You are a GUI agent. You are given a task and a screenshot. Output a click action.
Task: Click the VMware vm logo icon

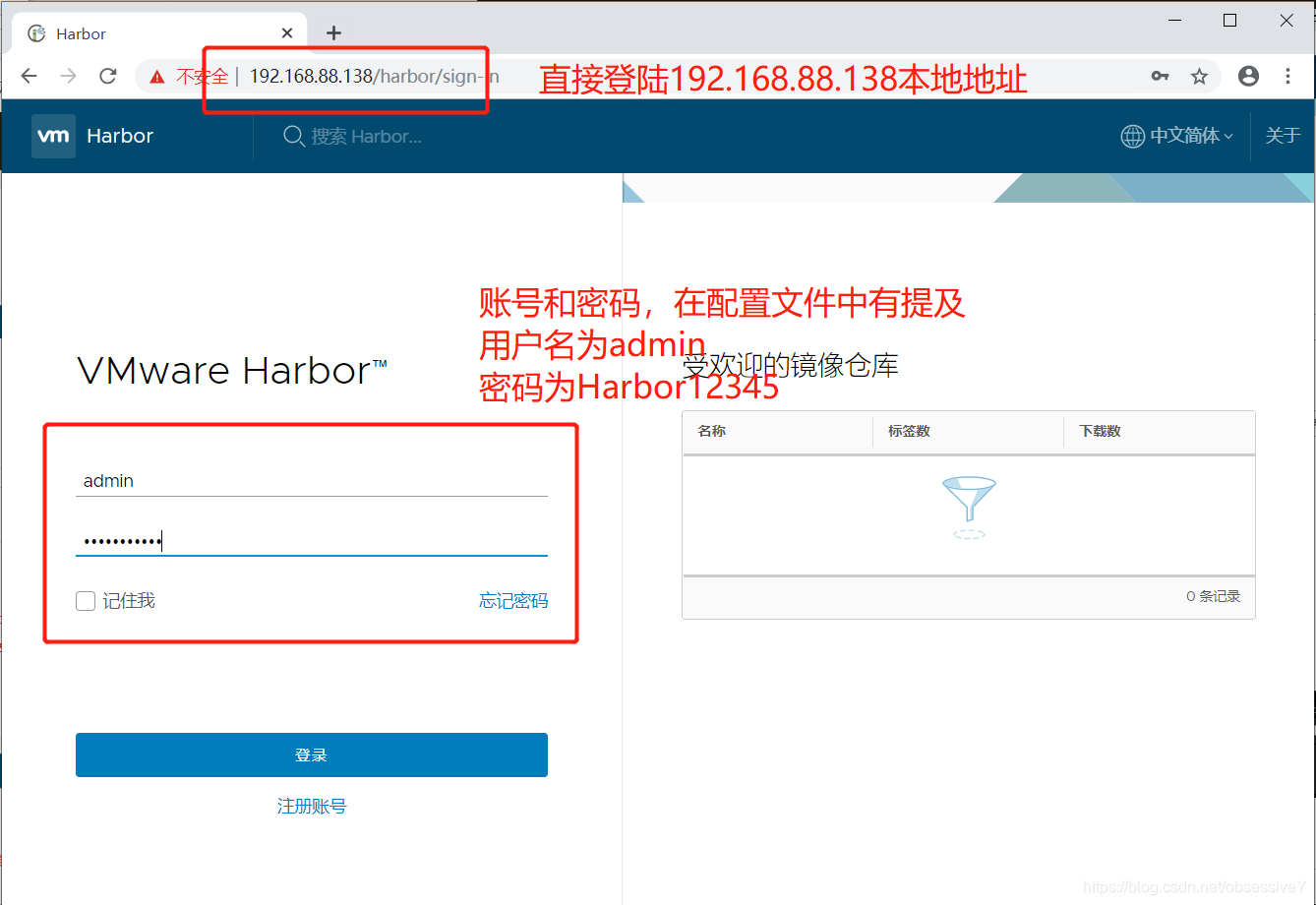53,136
